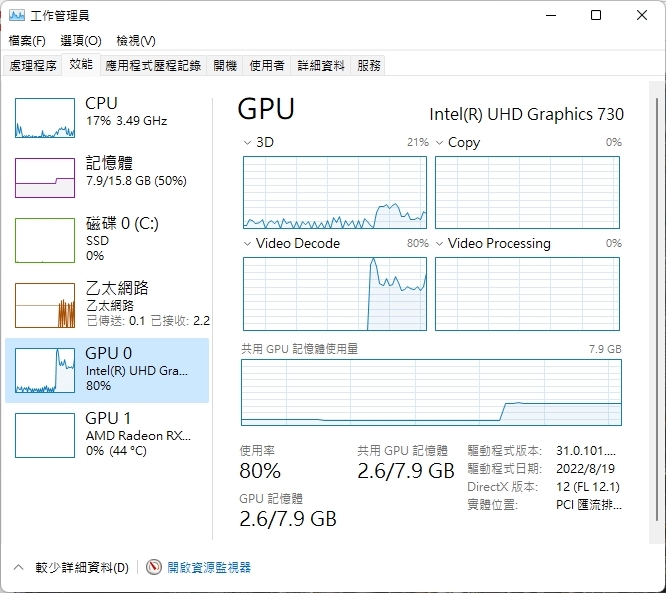The height and width of the screenshot is (593, 666).
Task: Select the GPU 1 AMD Radeon graph icon
Action: pos(45,435)
